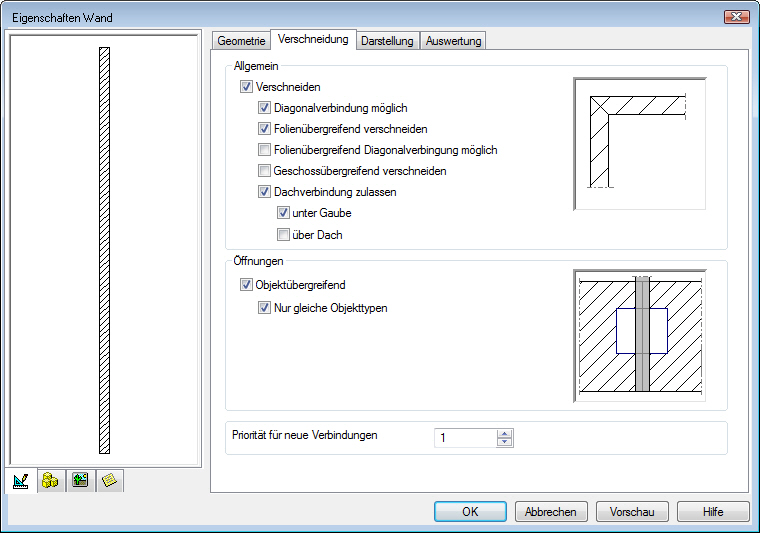
Task: Decrease priority with spinner down arrow
Action: [505, 442]
